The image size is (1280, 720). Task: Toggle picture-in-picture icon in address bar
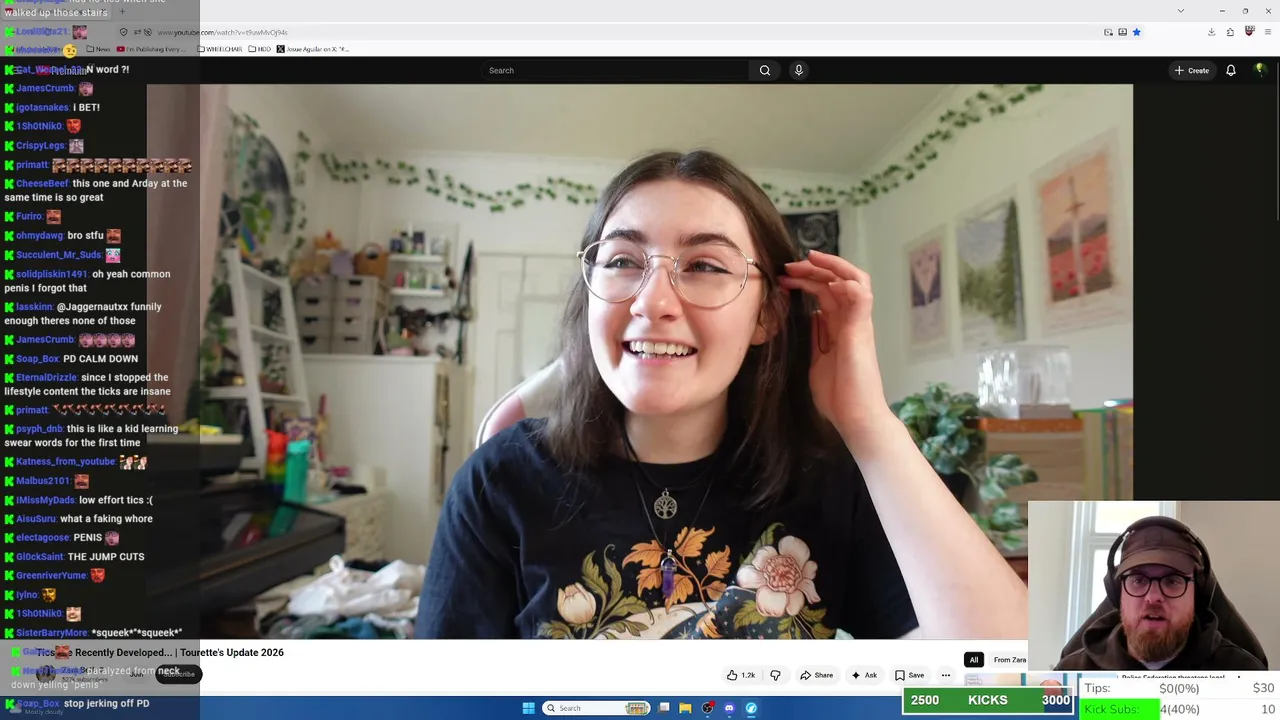tap(1108, 32)
